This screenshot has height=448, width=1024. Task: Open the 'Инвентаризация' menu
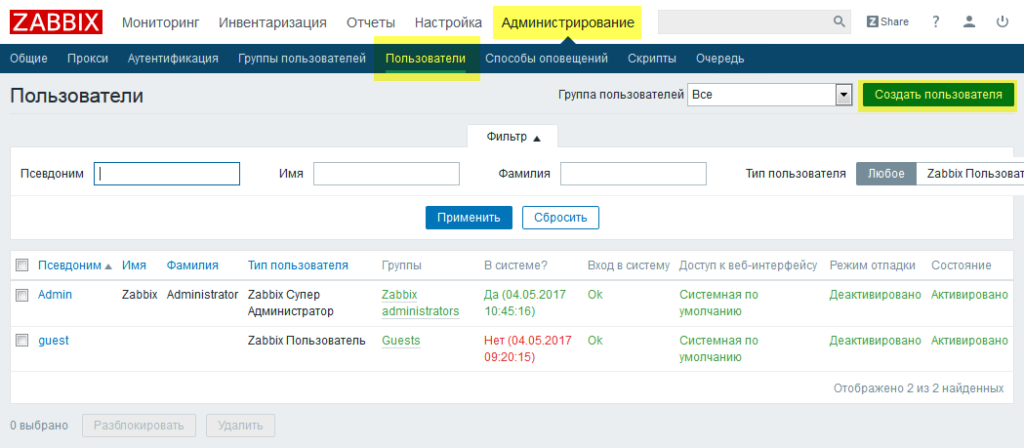[272, 23]
